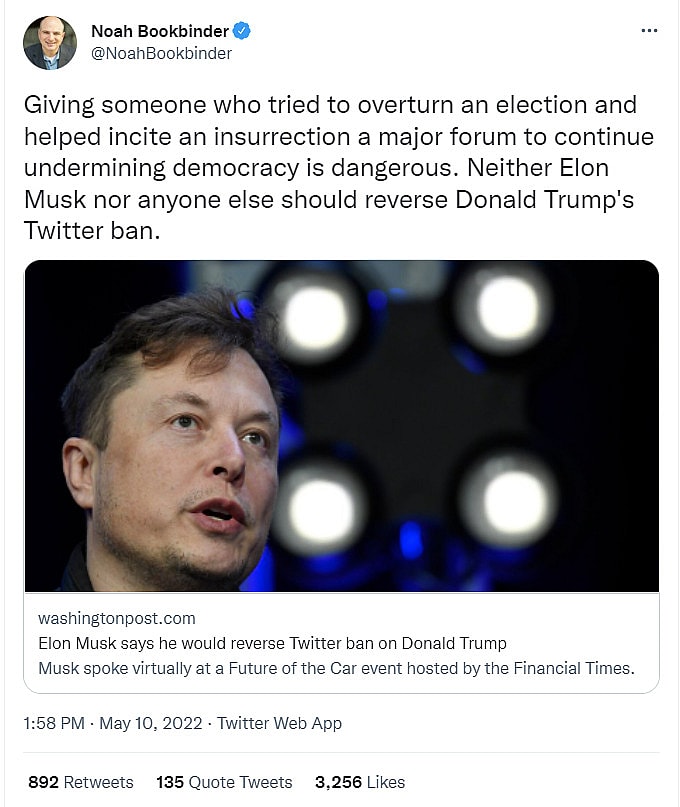Click the Twitter Web App source label
This screenshot has height=807, width=680.
point(279,723)
